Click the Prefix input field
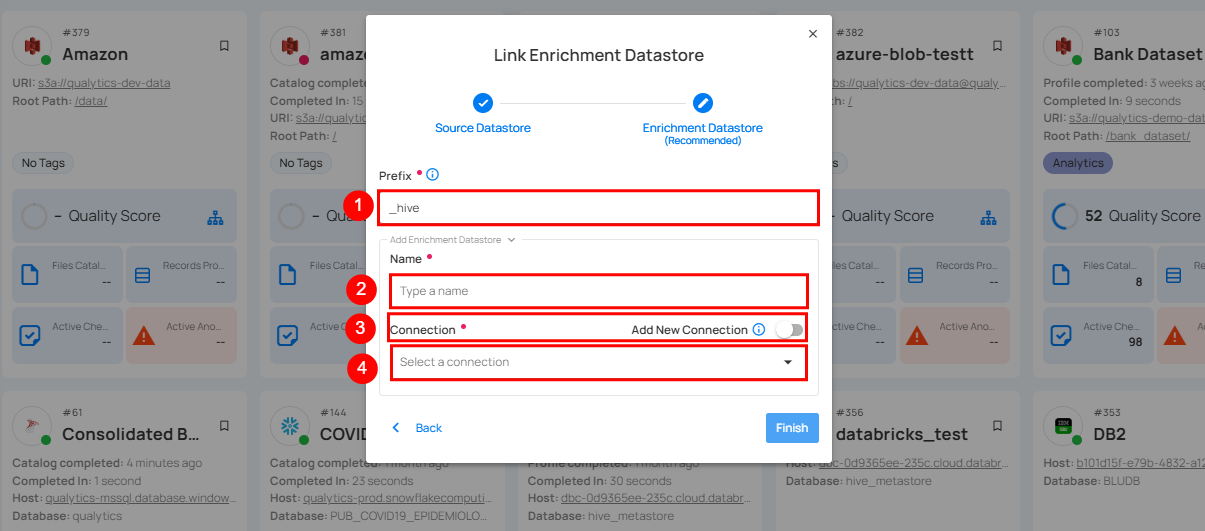Image resolution: width=1205 pixels, height=531 pixels. pyautogui.click(x=597, y=208)
